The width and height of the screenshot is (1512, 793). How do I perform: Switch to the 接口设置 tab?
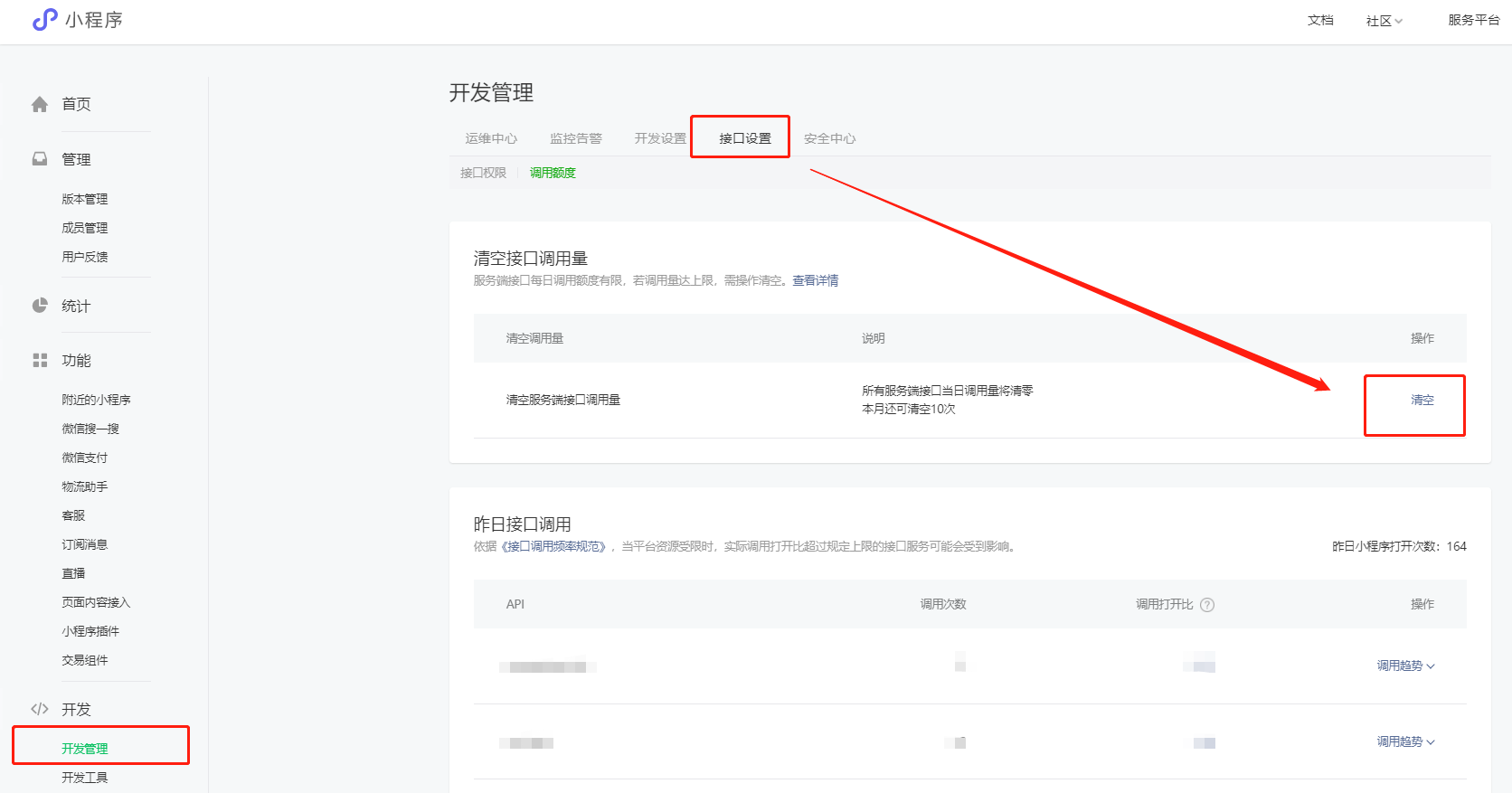744,138
